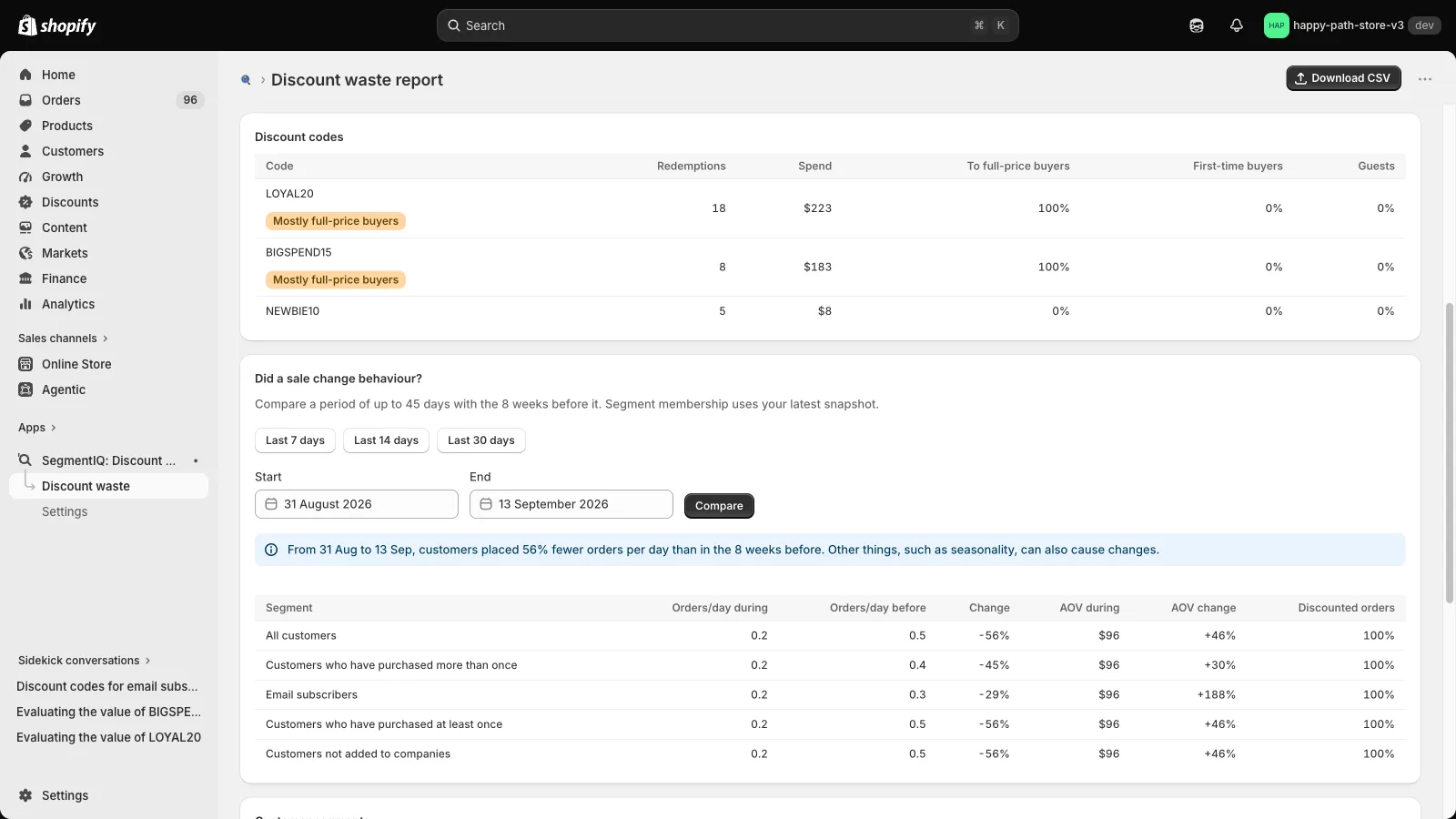Viewport: 1456px width, 819px height.
Task: Click the All customers segment row
Action: tap(830, 635)
